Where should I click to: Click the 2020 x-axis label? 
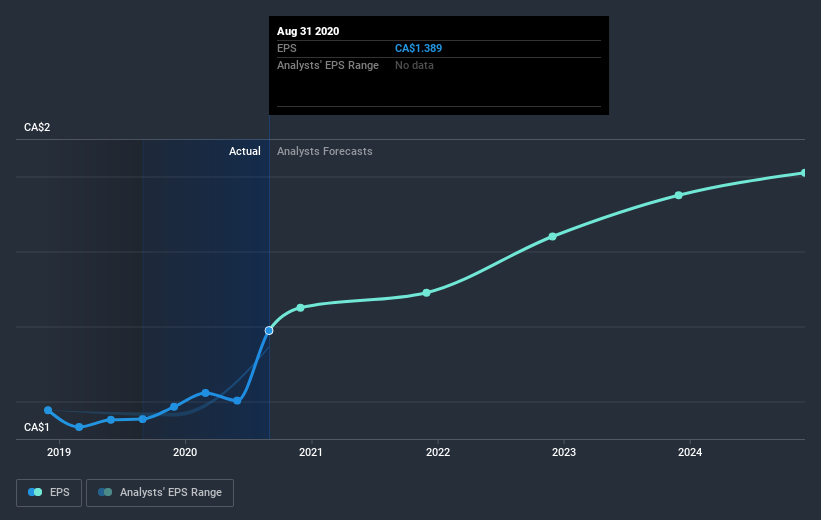(x=185, y=452)
